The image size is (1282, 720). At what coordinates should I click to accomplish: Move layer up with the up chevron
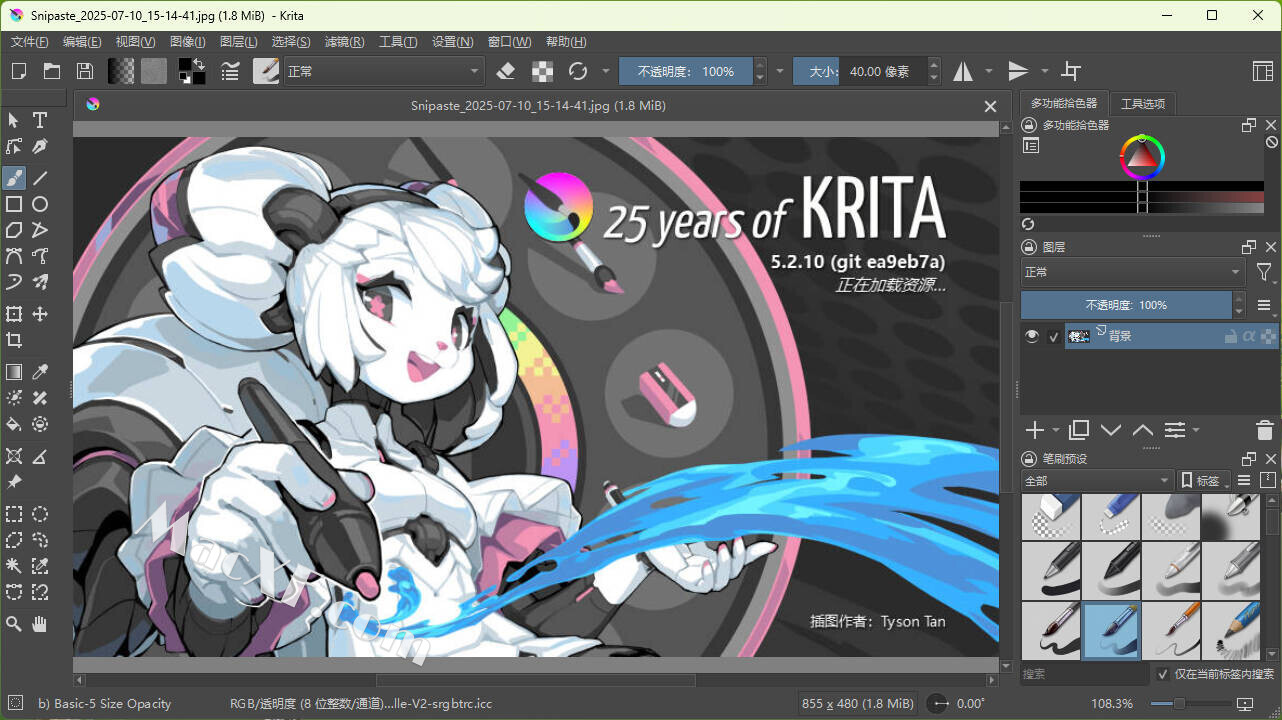coord(1143,430)
